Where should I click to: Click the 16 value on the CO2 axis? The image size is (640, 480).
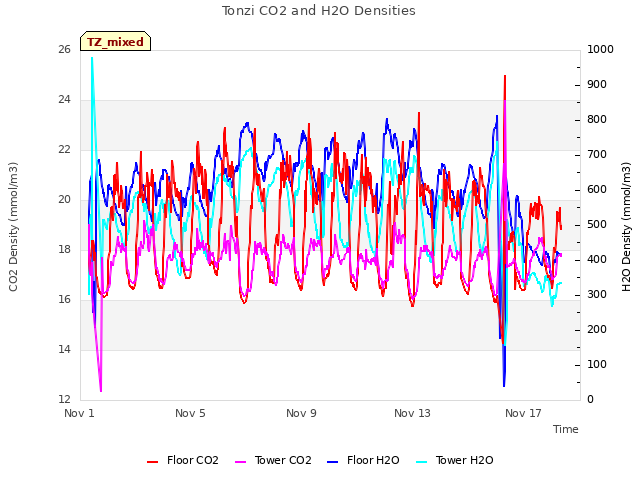(64, 300)
